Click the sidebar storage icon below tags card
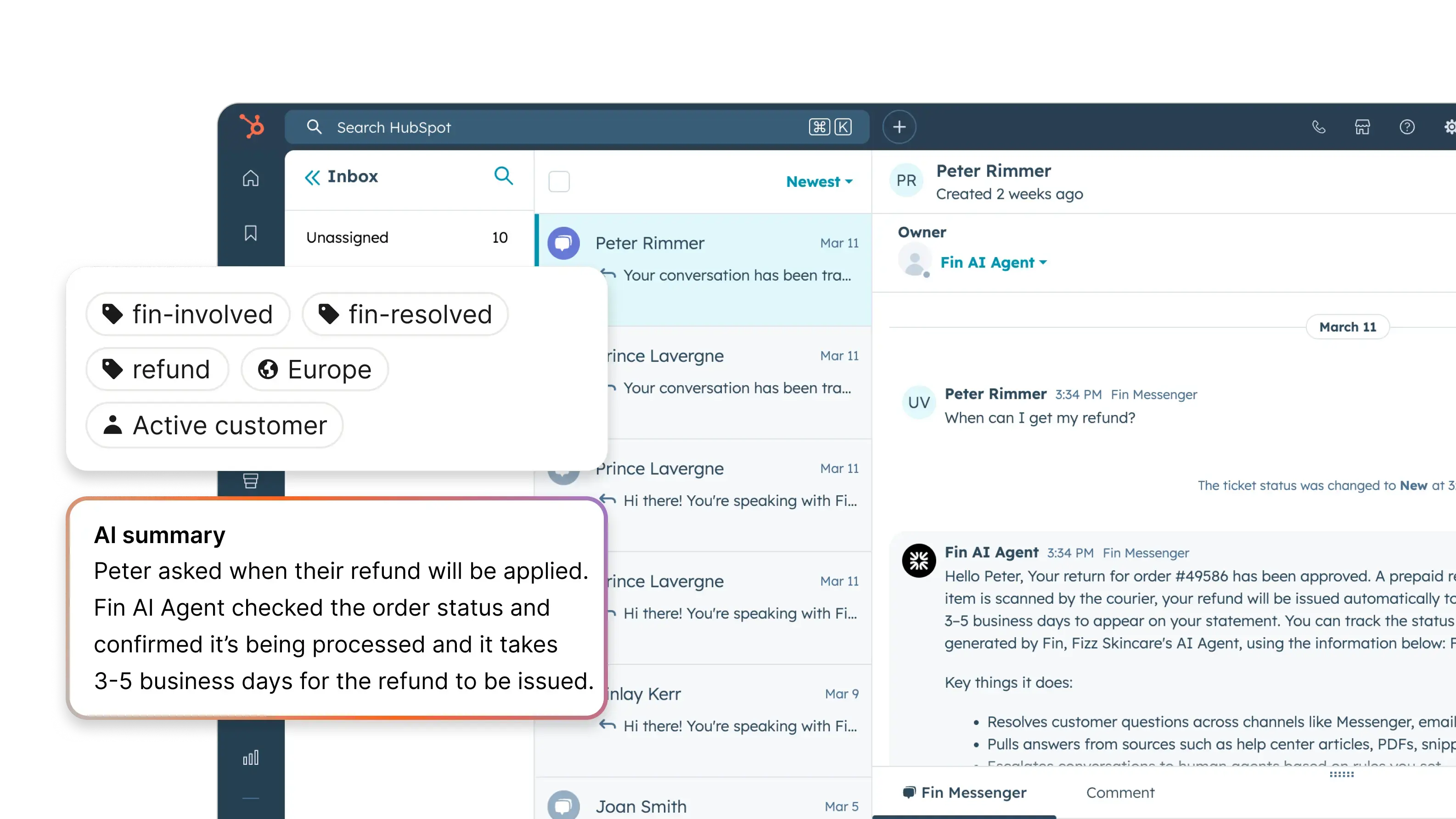 coord(251,481)
